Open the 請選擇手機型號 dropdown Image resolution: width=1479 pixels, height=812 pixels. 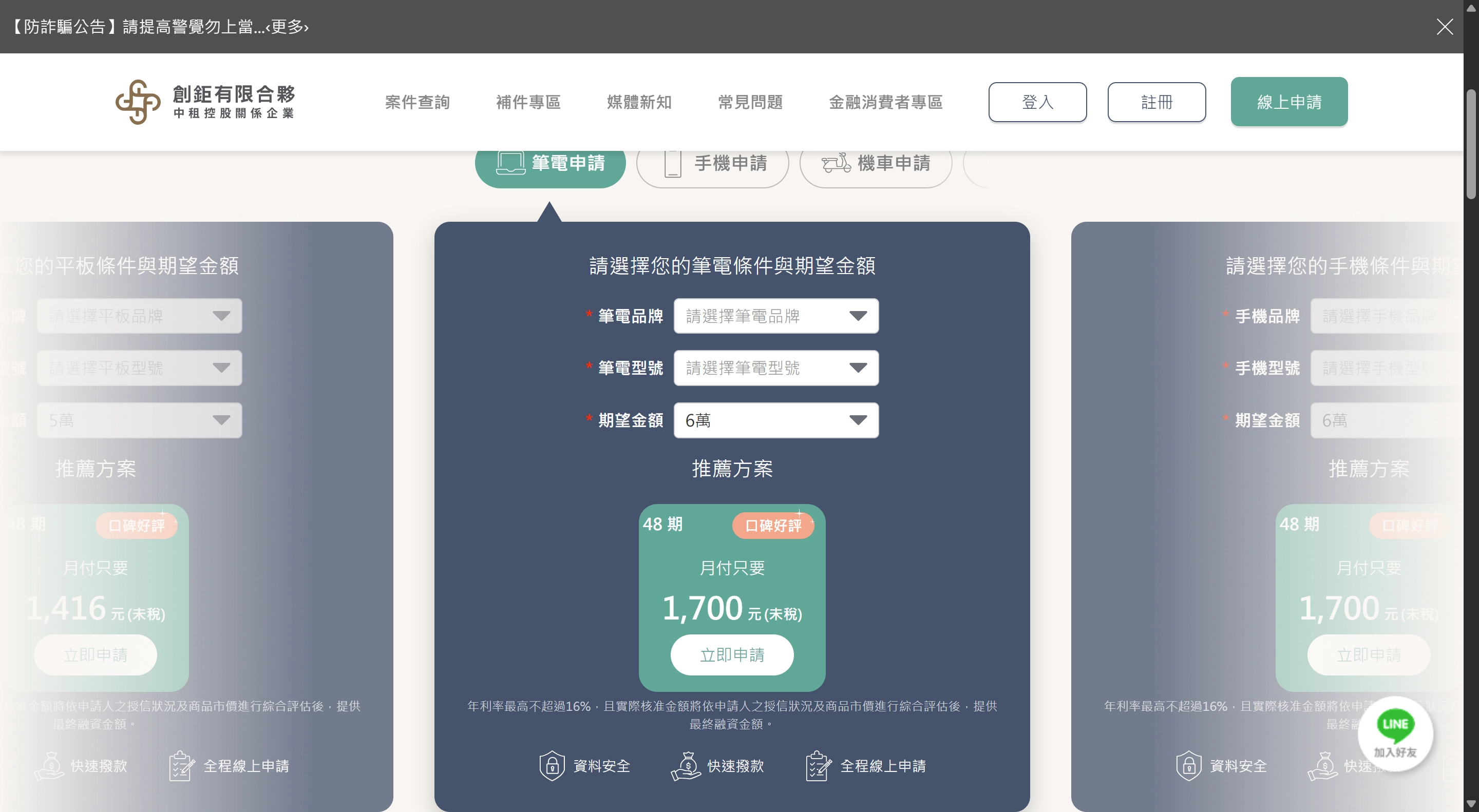1387,368
